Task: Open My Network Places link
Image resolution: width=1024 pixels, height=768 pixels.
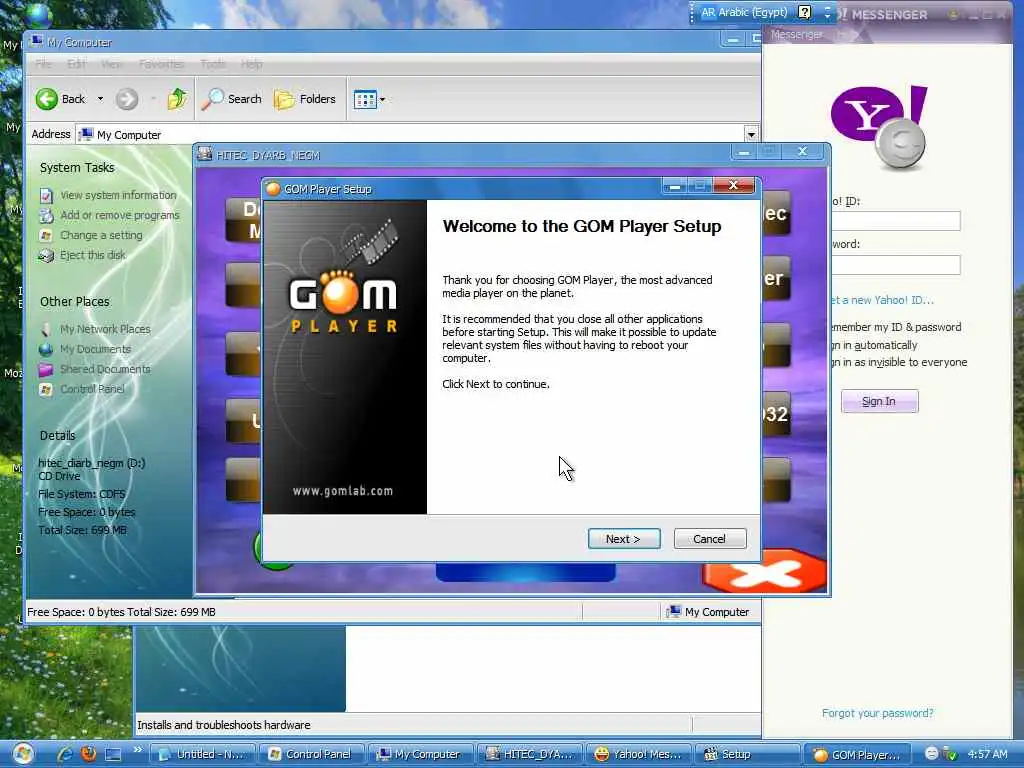Action: [105, 329]
